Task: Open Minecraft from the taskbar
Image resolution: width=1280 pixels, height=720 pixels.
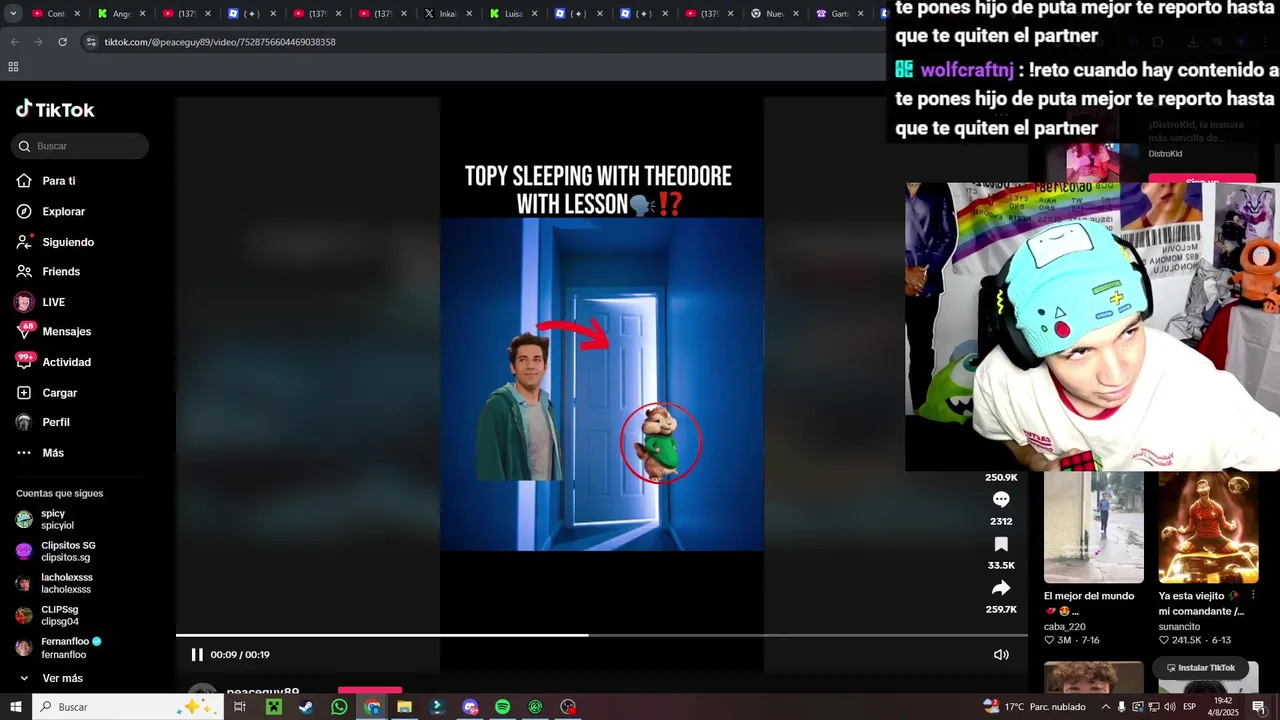Action: (x=273, y=707)
